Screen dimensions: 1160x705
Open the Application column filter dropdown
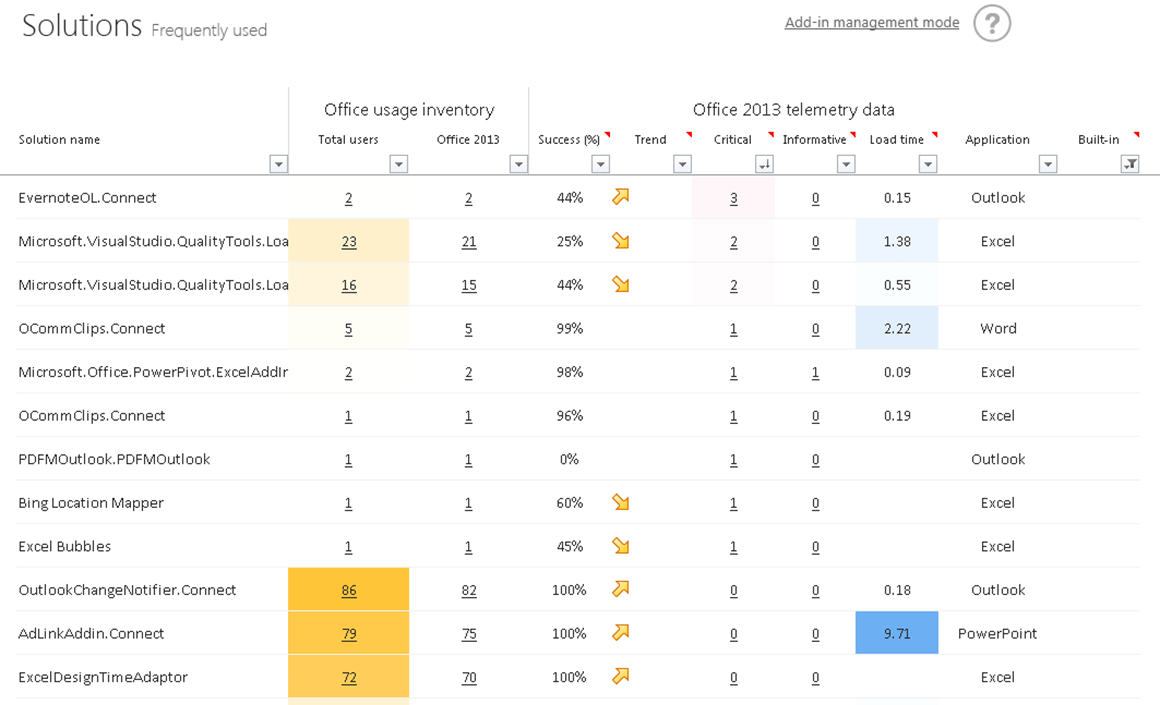click(1048, 162)
